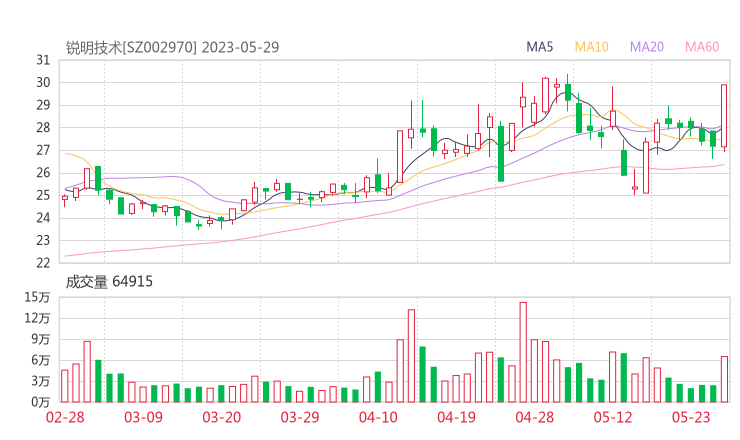
Task: Click the 3万 volume axis label
Action: pos(41,381)
